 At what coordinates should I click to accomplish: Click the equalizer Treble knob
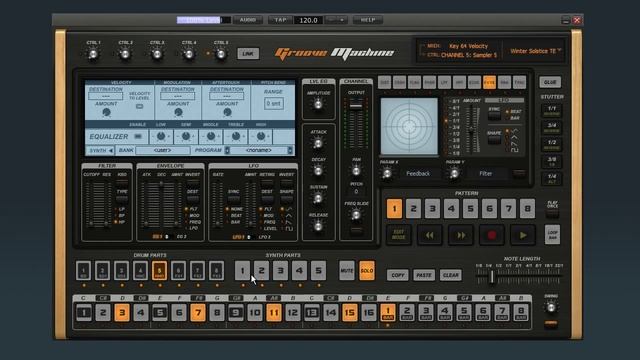pyautogui.click(x=236, y=136)
